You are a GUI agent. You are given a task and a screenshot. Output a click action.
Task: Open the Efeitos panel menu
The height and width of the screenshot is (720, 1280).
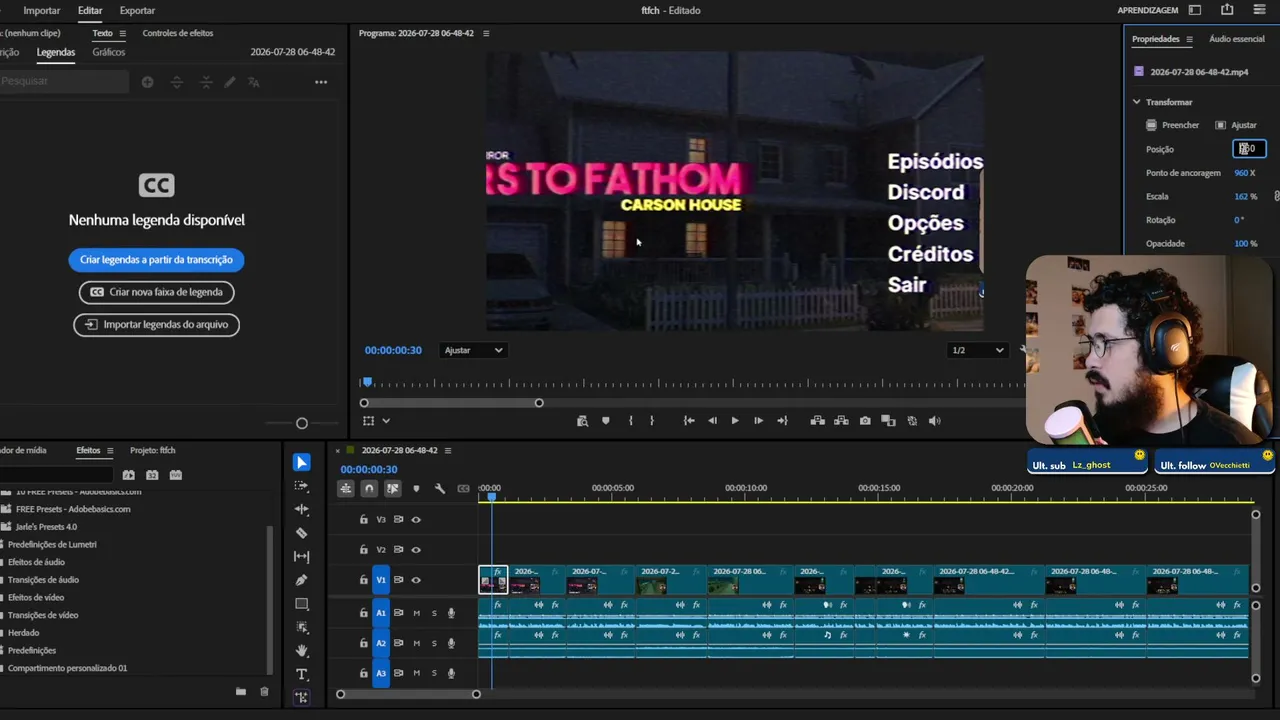(110, 451)
